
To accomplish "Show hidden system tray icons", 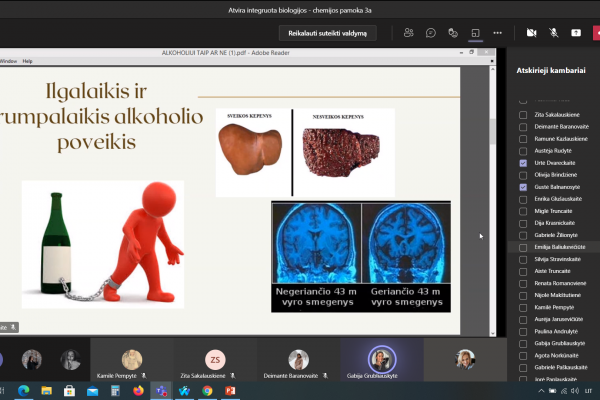I will (x=541, y=391).
